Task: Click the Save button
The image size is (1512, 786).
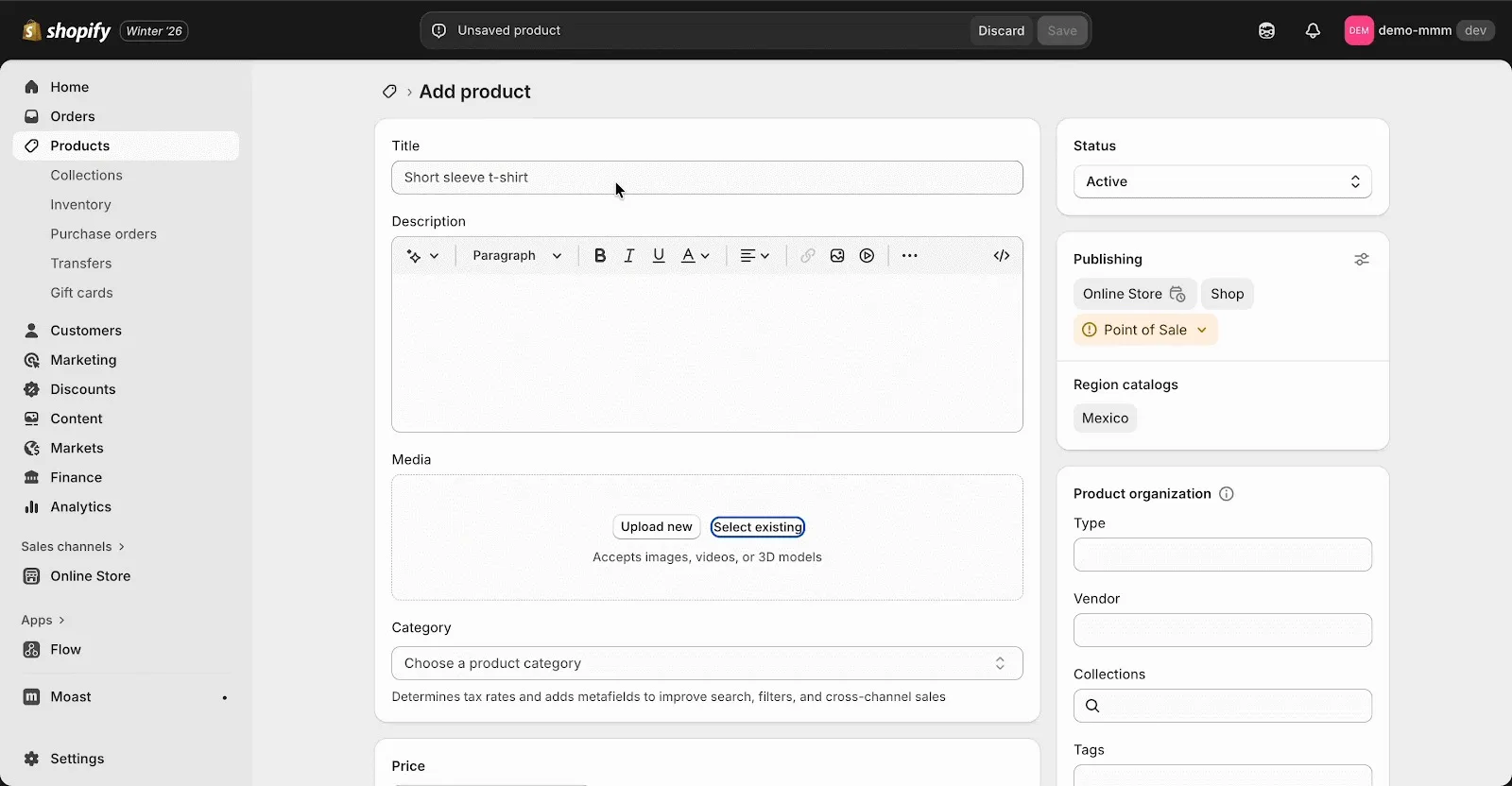Action: [1062, 30]
